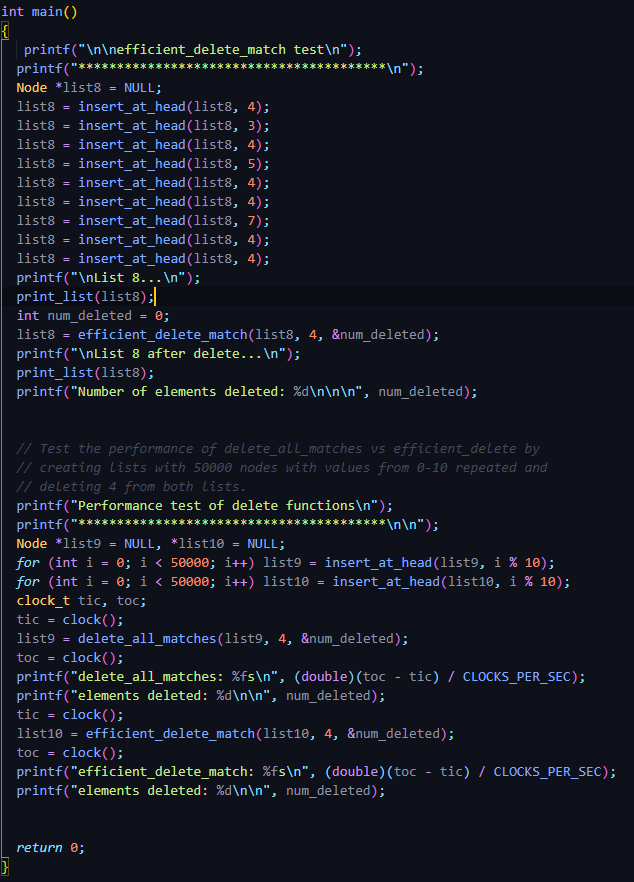Click the insert_at_head(list8, 7) line
The width and height of the screenshot is (634, 882).
(143, 221)
